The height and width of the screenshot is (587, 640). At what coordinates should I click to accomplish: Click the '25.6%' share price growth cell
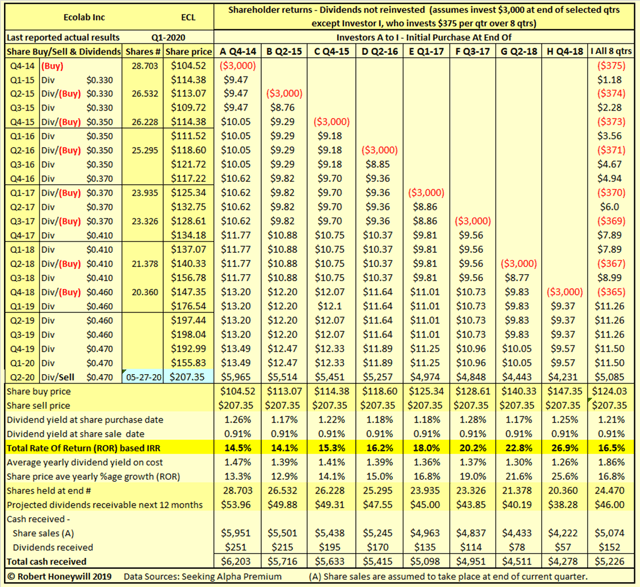[564, 476]
